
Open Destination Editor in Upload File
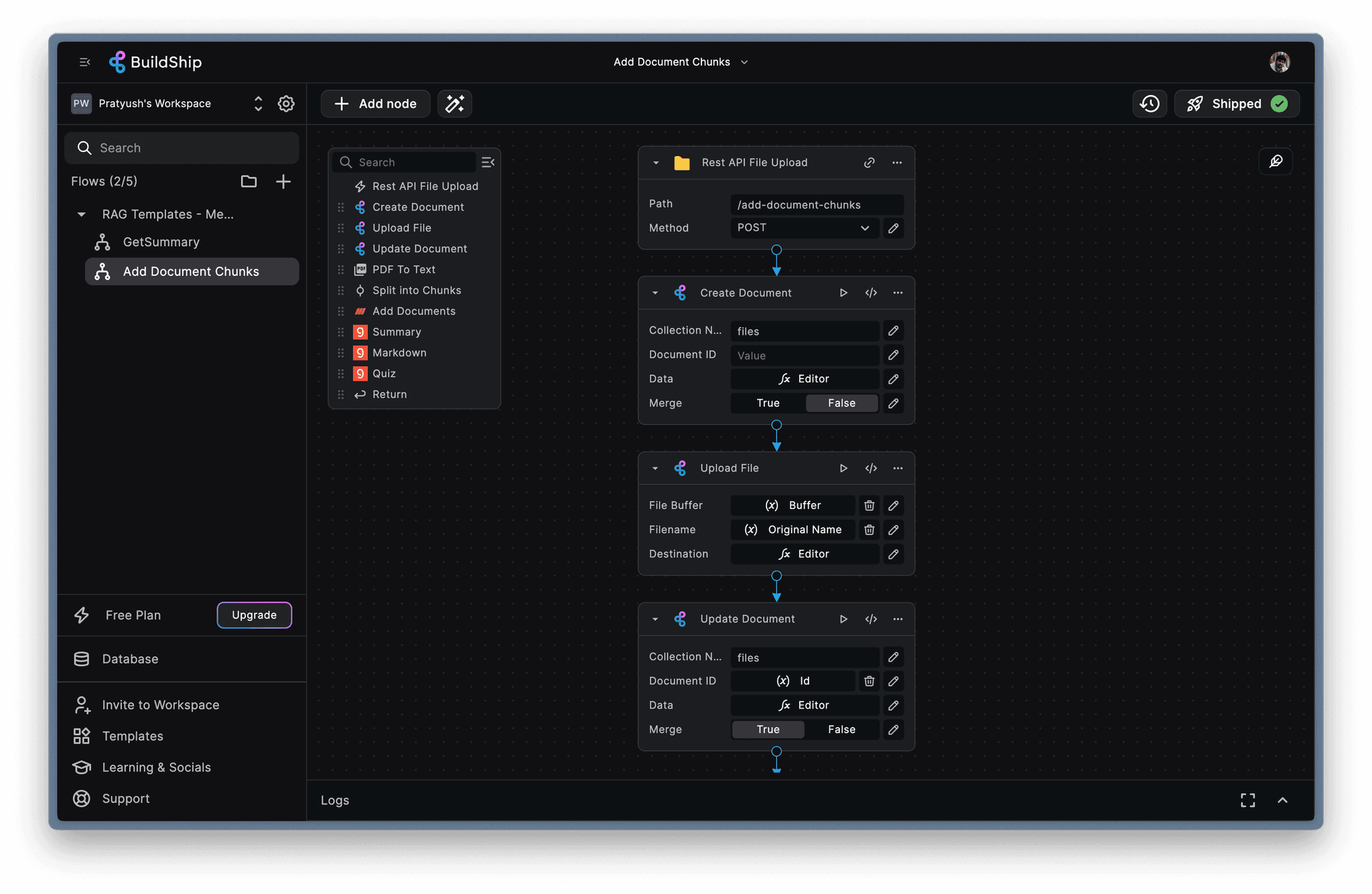point(804,554)
